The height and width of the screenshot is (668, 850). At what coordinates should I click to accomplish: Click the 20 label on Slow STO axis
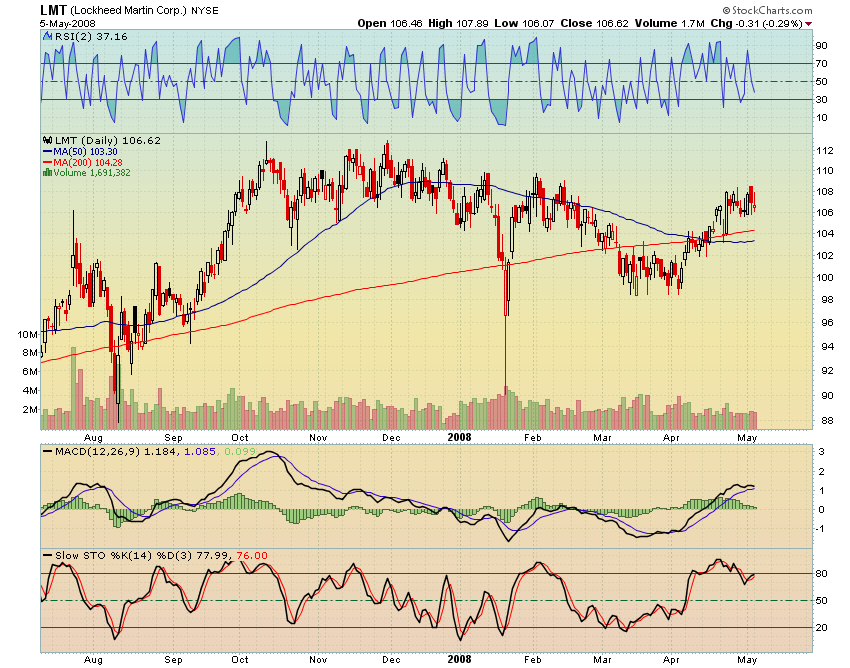[822, 627]
